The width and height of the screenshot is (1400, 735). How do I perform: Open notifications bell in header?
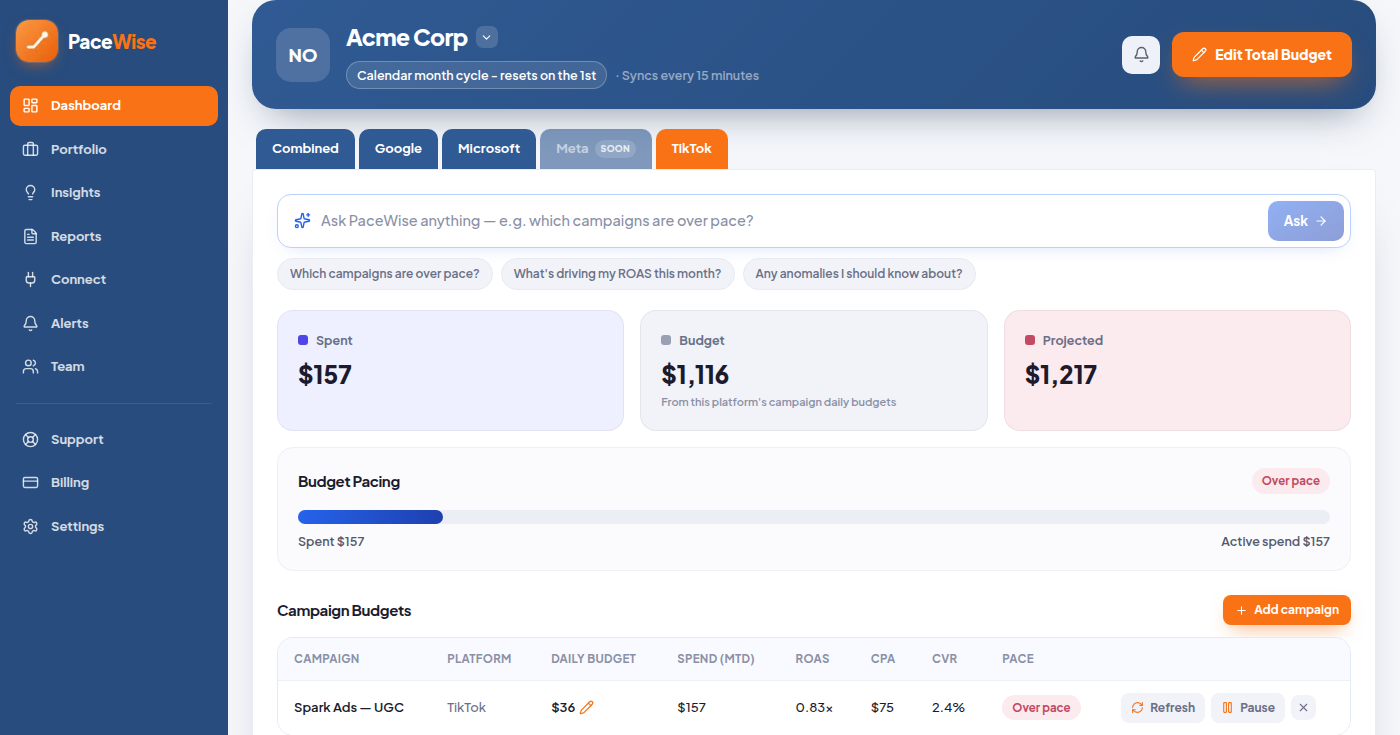coord(1141,55)
